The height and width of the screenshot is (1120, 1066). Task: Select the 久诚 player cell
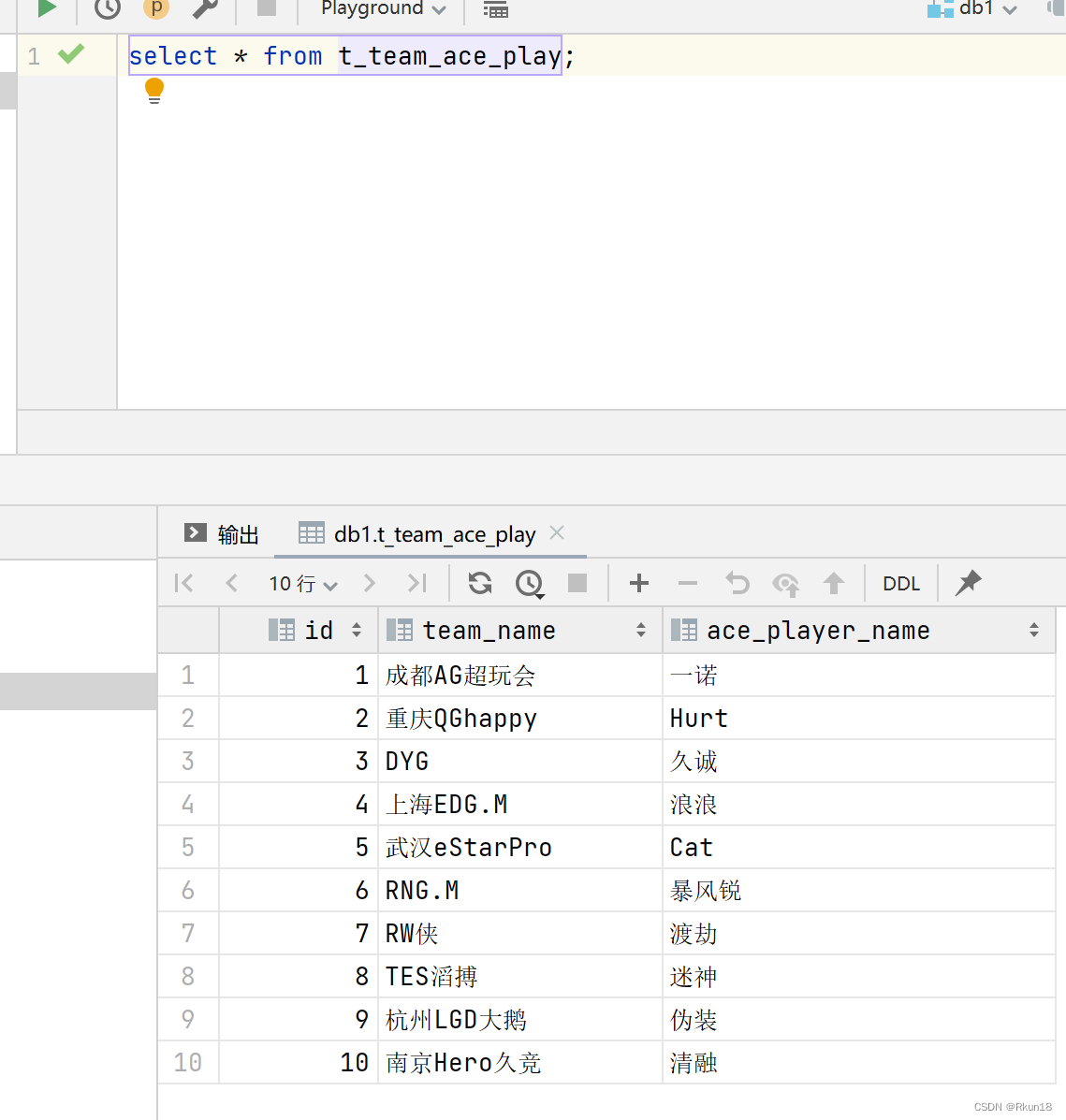pyautogui.click(x=859, y=761)
